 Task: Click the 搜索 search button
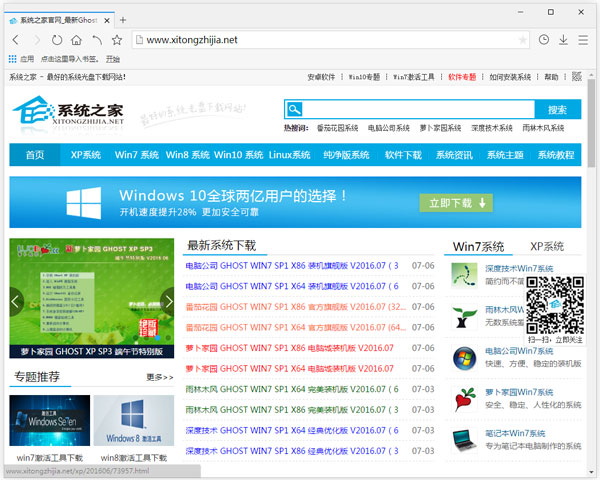pyautogui.click(x=558, y=109)
